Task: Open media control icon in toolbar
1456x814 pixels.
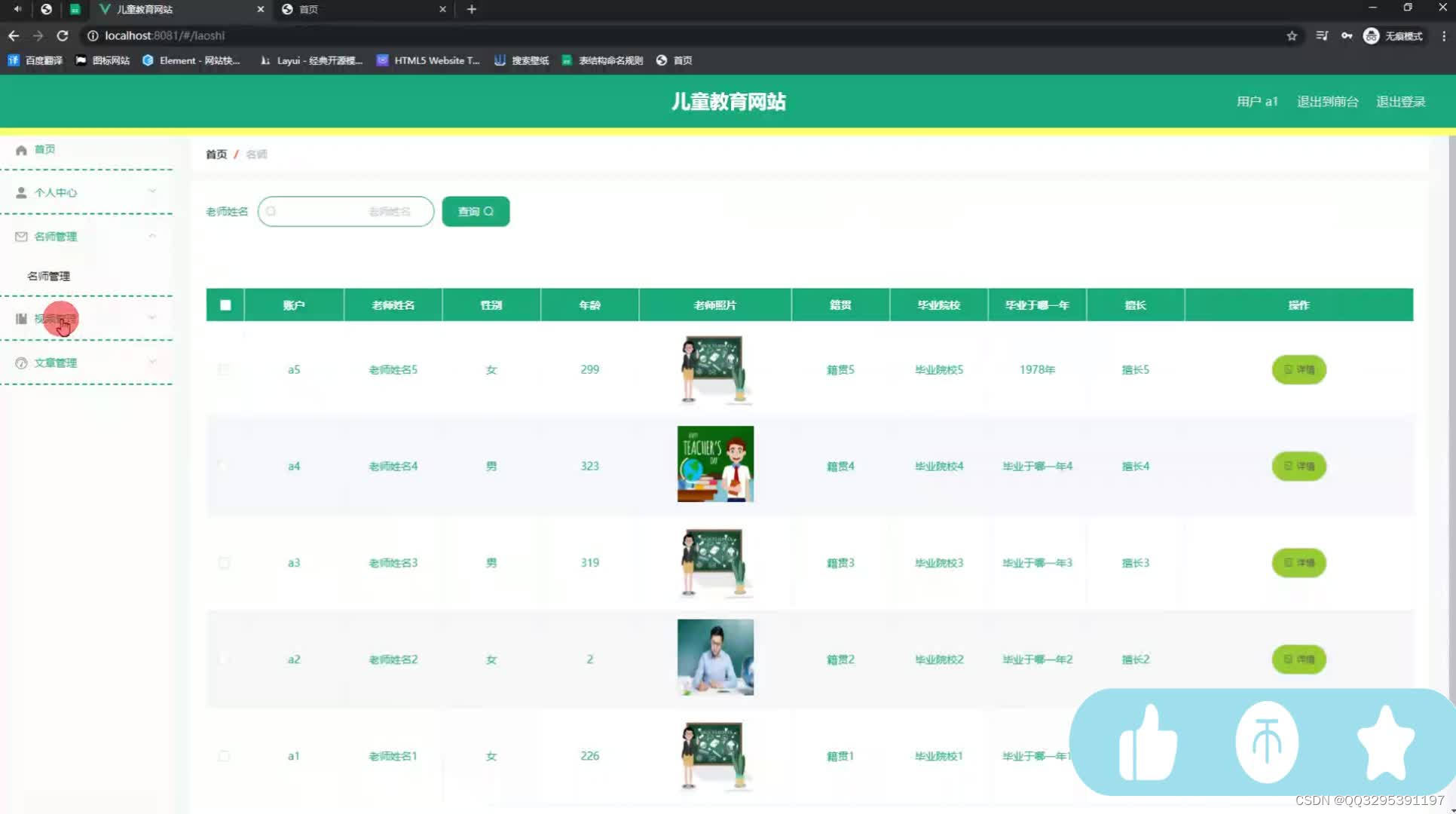Action: [x=1322, y=35]
